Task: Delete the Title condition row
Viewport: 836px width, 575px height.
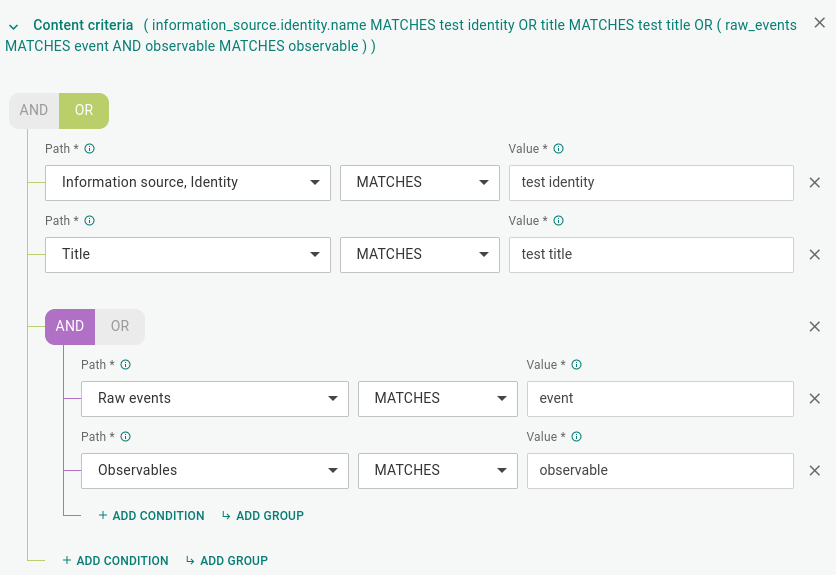Action: click(x=814, y=255)
